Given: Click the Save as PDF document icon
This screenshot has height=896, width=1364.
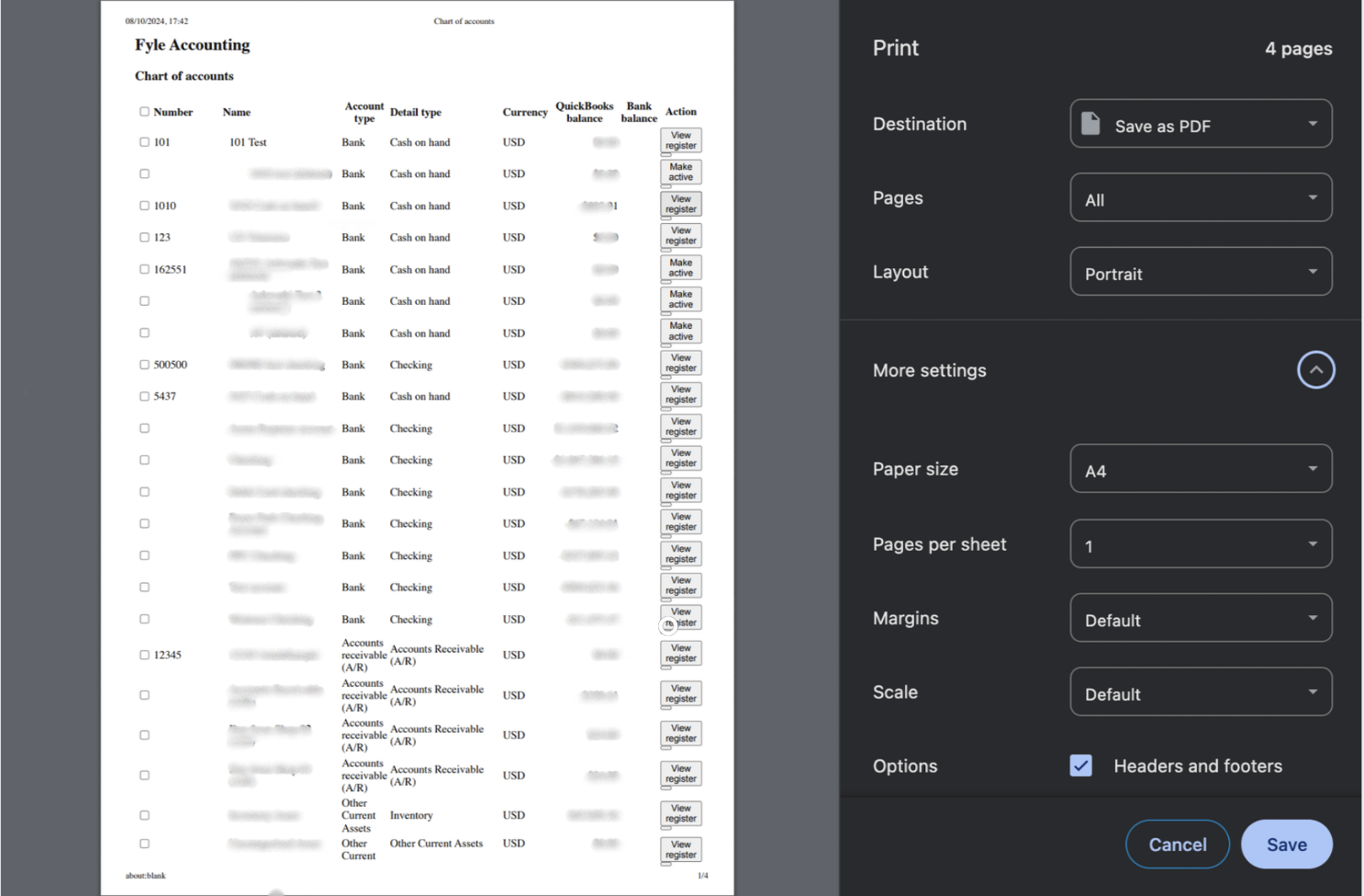Looking at the screenshot, I should (1090, 124).
